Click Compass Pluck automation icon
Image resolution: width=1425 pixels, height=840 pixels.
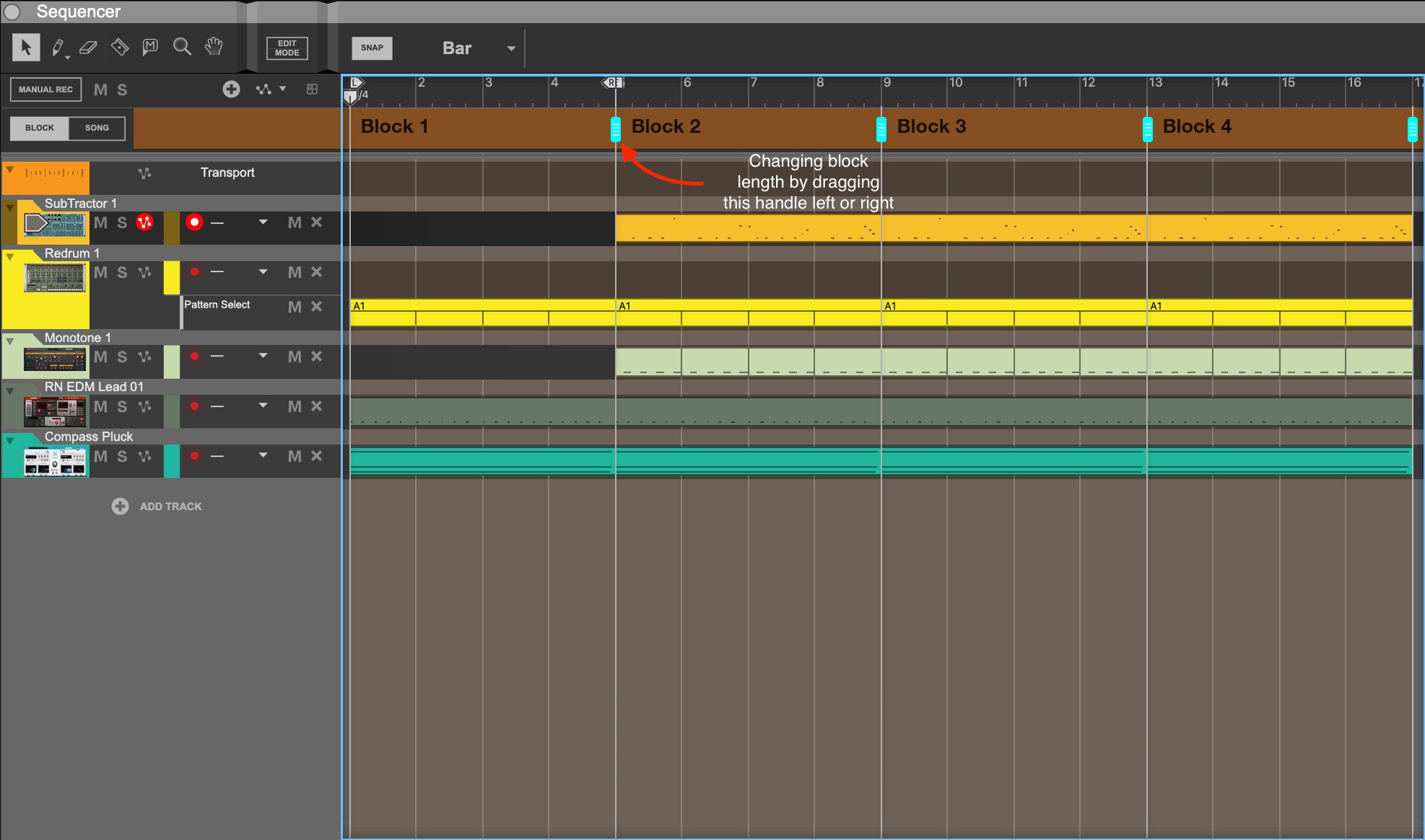click(144, 456)
